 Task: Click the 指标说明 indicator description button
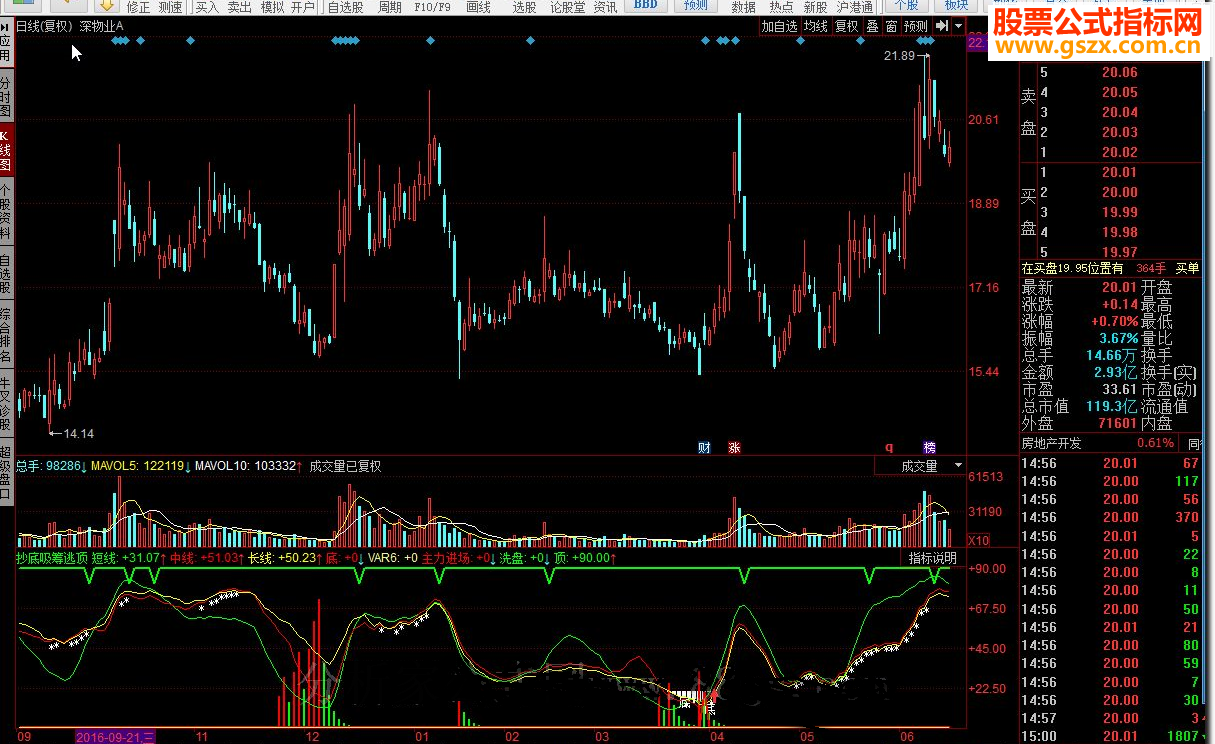(932, 558)
